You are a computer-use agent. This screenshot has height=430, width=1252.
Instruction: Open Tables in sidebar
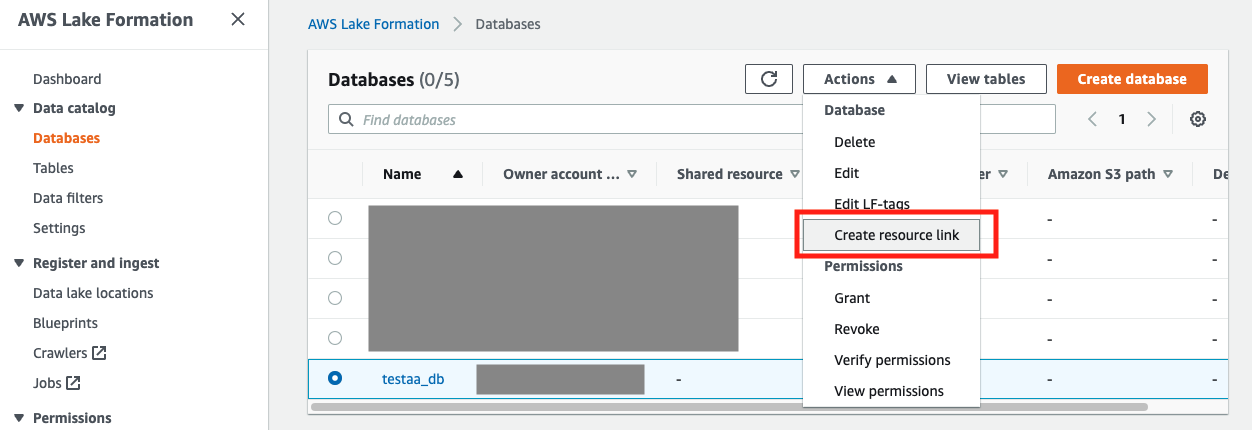[x=53, y=168]
